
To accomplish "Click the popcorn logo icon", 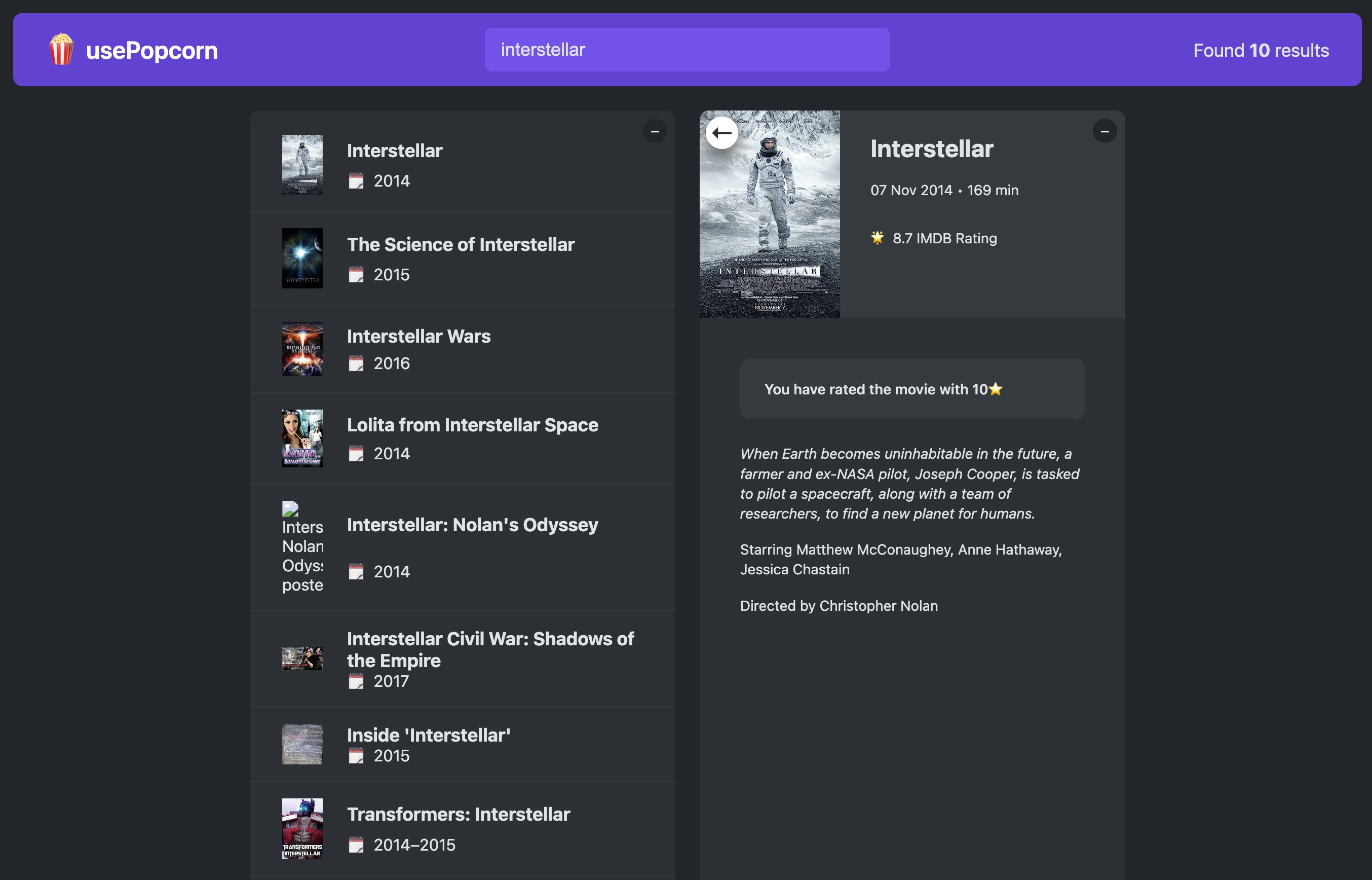I will point(61,50).
